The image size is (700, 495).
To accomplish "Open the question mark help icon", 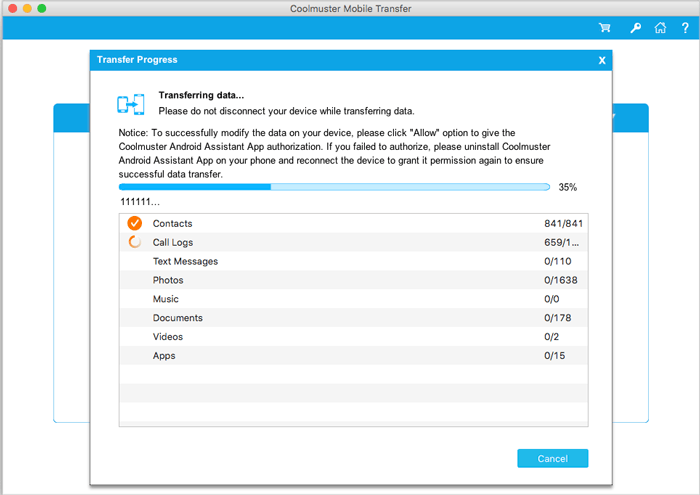I will pos(683,28).
